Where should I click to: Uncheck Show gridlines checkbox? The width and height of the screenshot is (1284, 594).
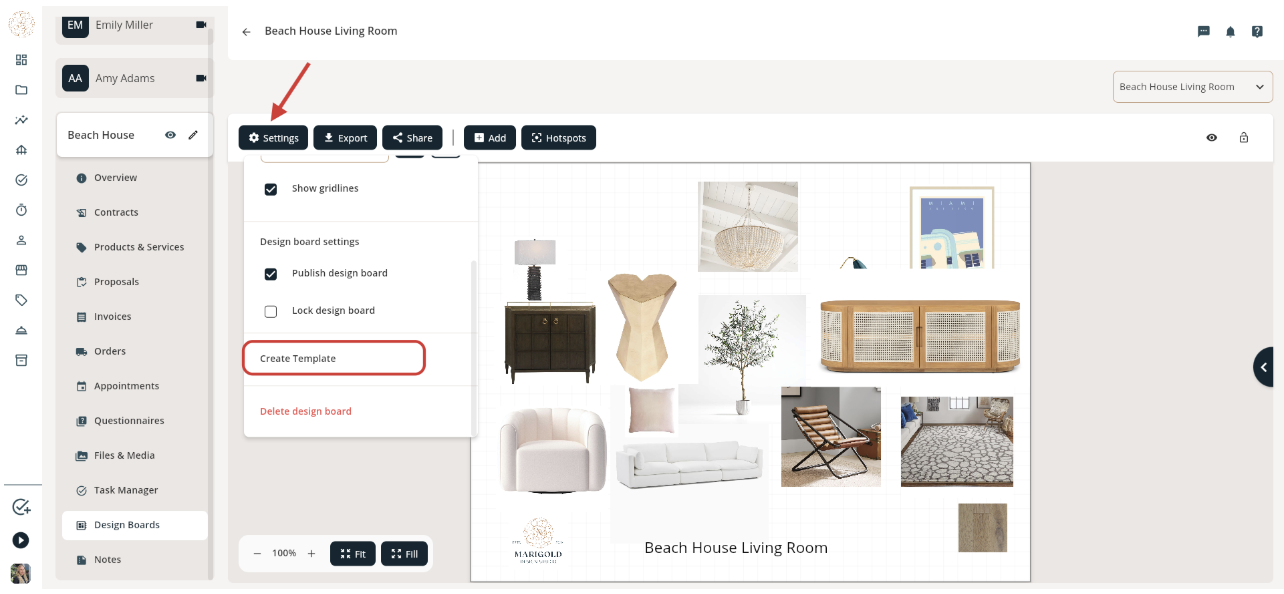coord(270,189)
